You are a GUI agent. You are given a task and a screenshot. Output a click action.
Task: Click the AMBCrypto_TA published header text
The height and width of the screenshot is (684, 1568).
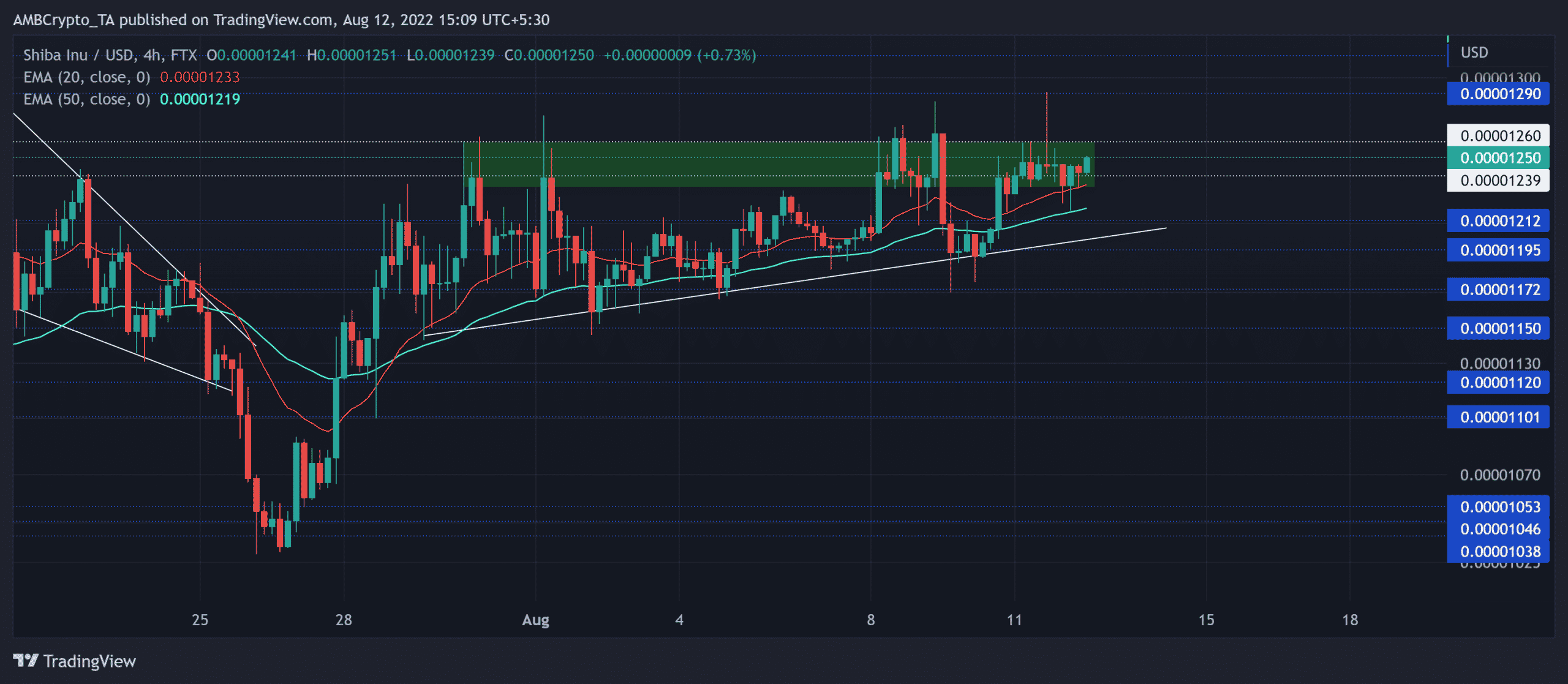pos(281,20)
